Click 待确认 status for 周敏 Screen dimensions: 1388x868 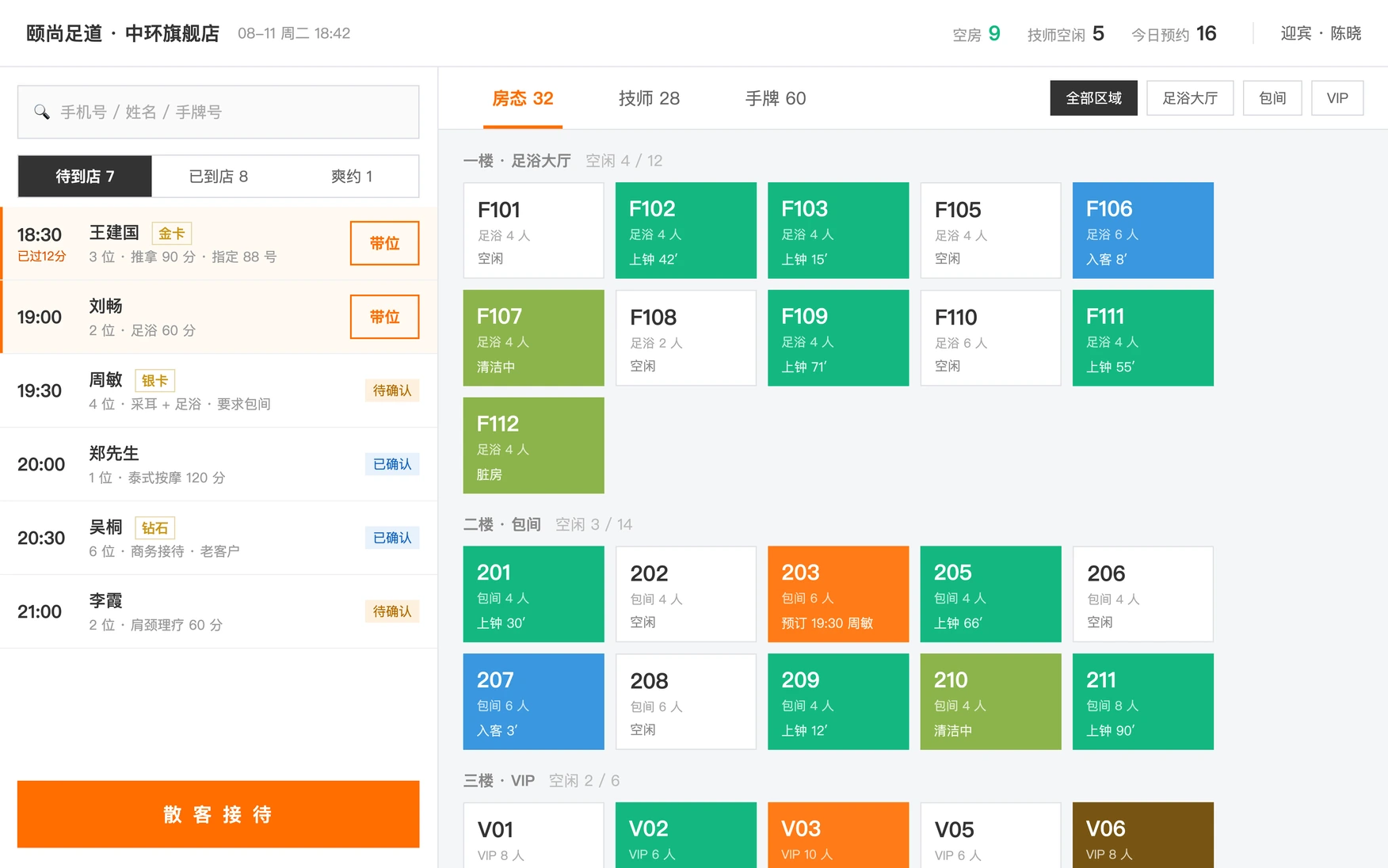[x=392, y=390]
